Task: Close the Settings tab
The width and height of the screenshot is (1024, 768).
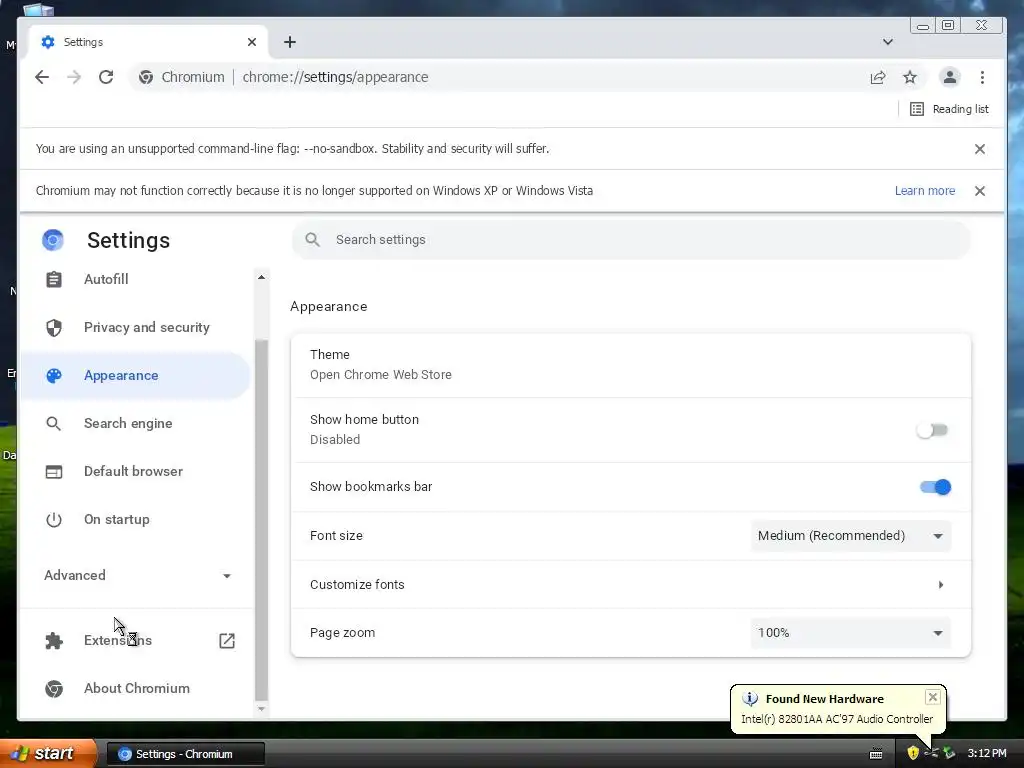Action: pos(252,42)
